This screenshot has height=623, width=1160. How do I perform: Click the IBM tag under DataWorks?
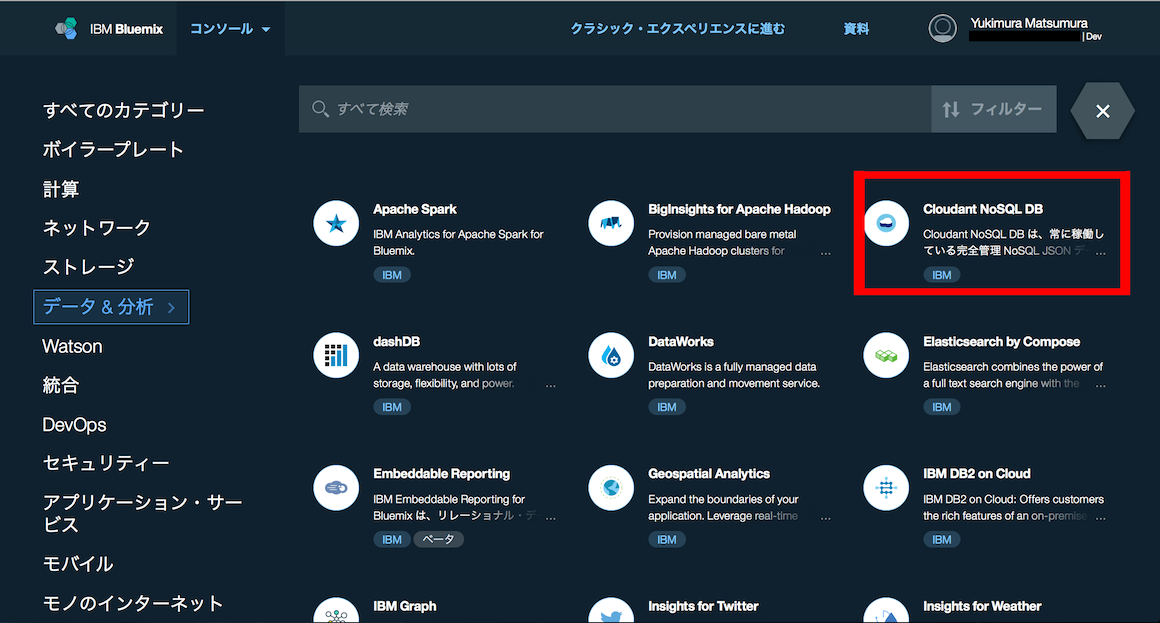click(667, 407)
